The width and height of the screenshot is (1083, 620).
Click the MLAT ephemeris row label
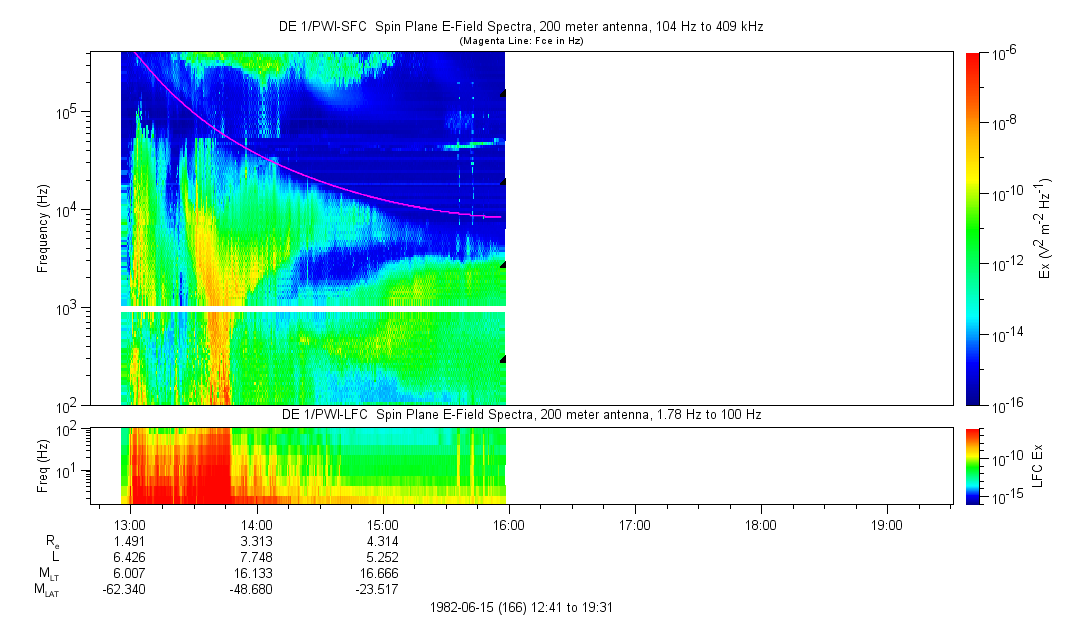pos(45,590)
